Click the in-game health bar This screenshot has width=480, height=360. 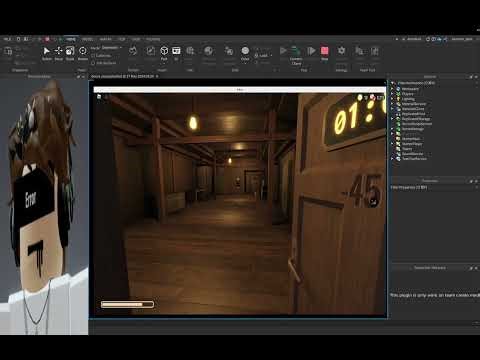pos(127,304)
